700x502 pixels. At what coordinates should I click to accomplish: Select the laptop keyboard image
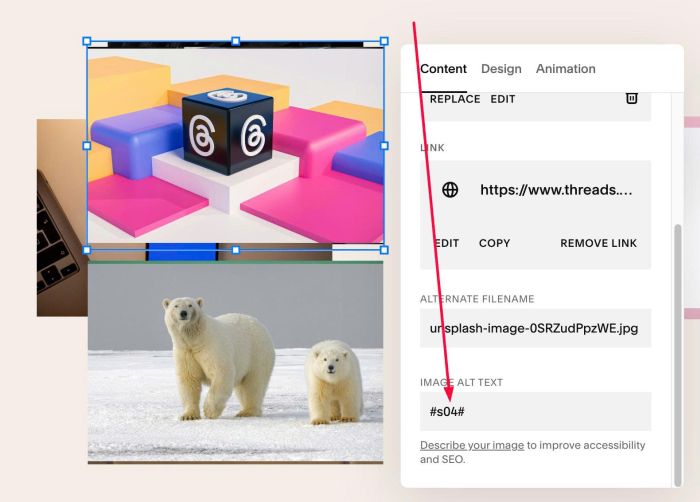(x=62, y=218)
